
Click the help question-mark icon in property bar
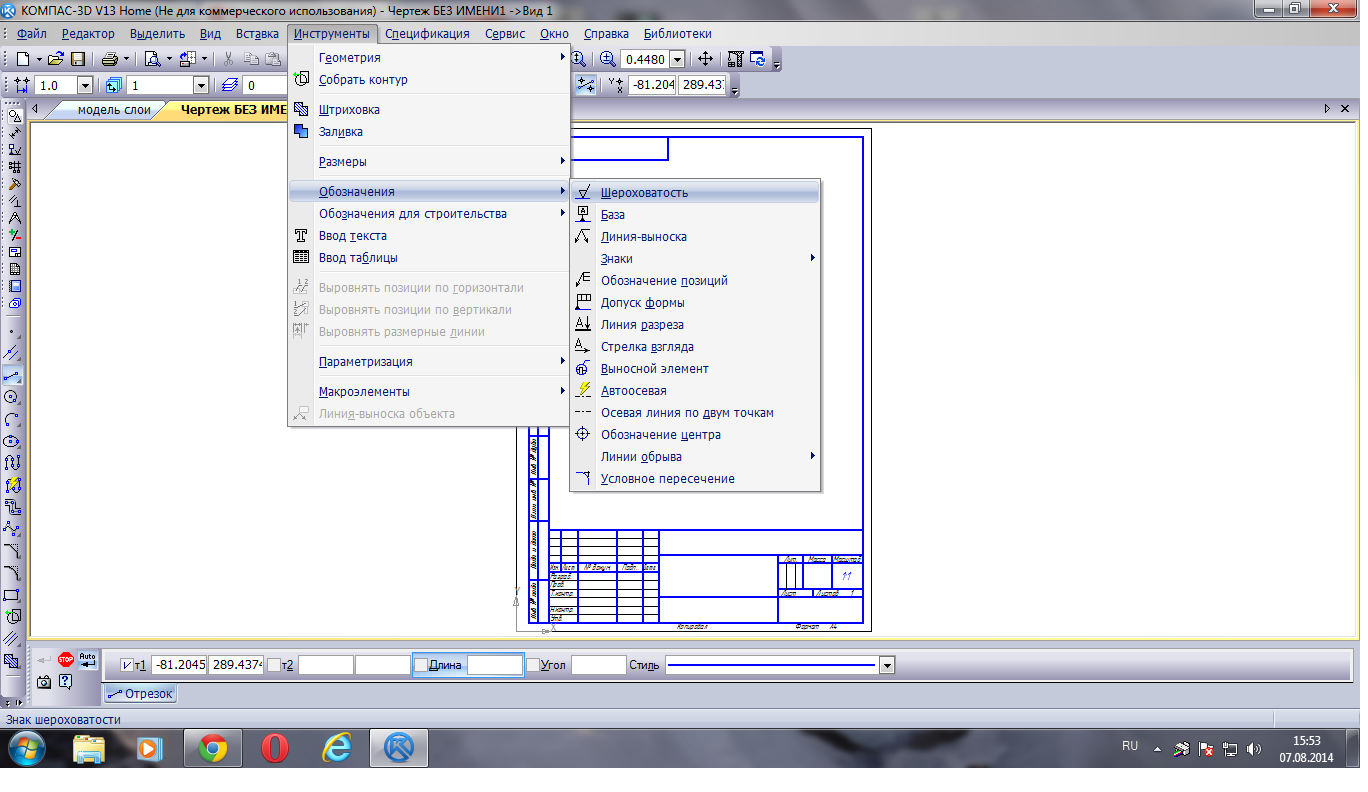coord(66,681)
